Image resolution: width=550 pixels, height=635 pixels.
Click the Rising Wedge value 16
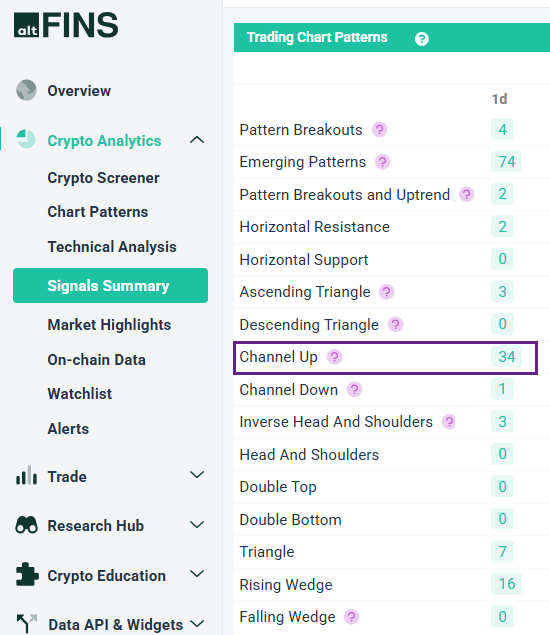(x=507, y=584)
